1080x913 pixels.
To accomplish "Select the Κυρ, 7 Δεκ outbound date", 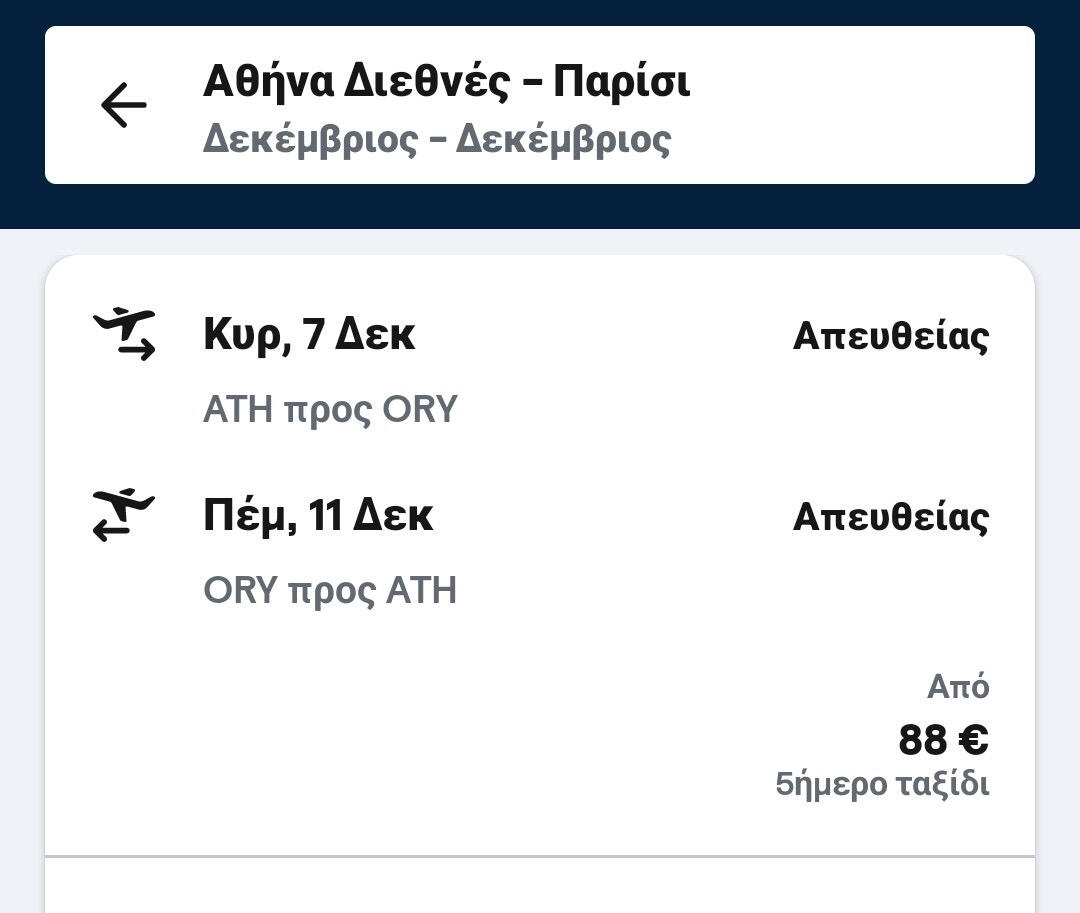I will point(308,334).
